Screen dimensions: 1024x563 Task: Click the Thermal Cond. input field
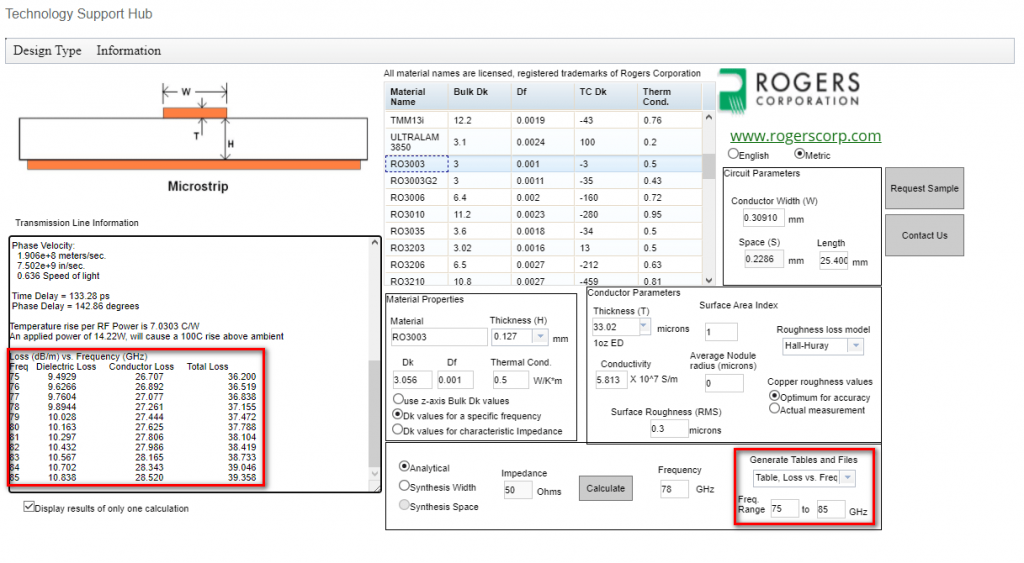coord(509,379)
